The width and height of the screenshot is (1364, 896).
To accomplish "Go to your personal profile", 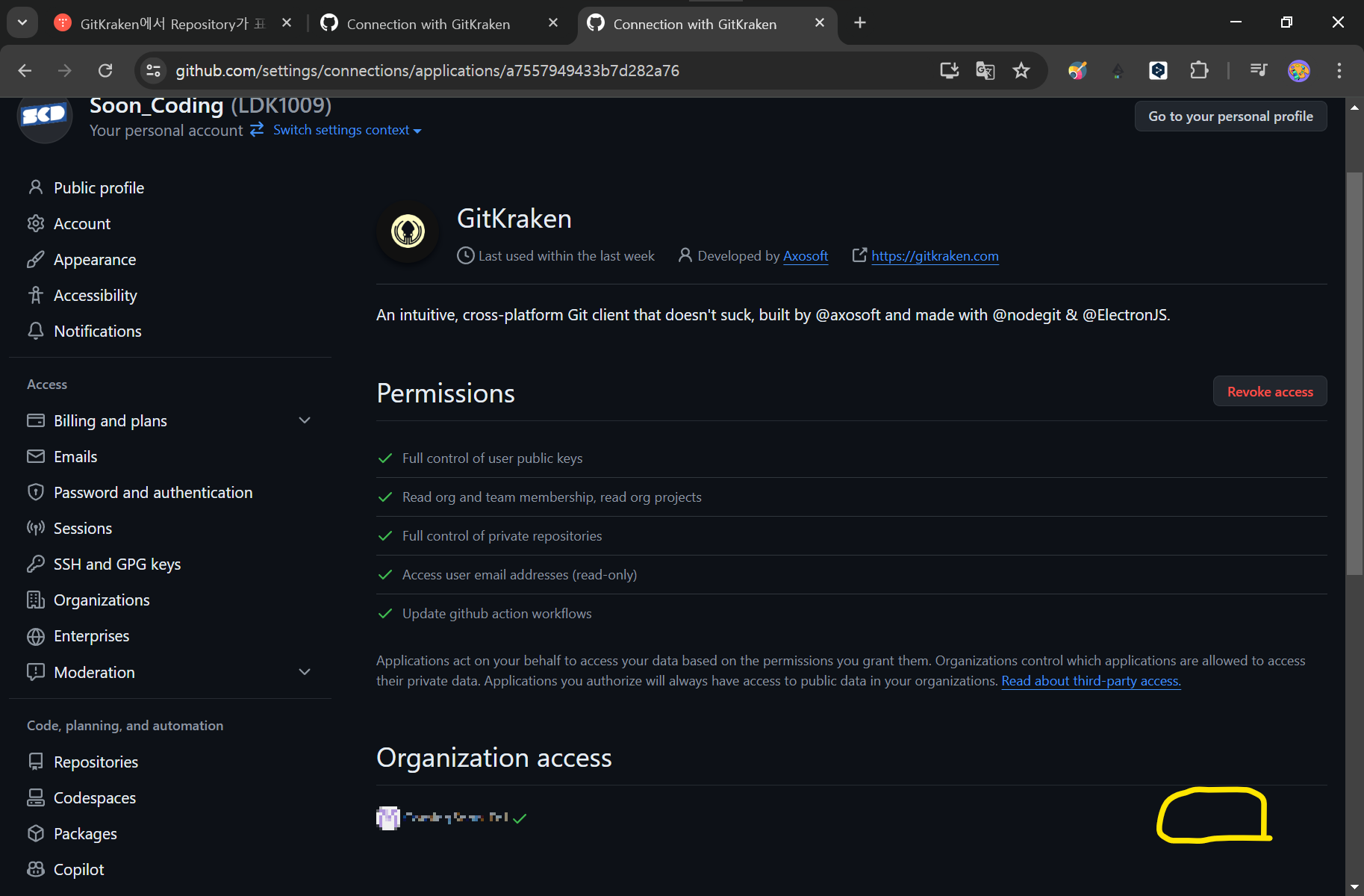I will coord(1230,116).
